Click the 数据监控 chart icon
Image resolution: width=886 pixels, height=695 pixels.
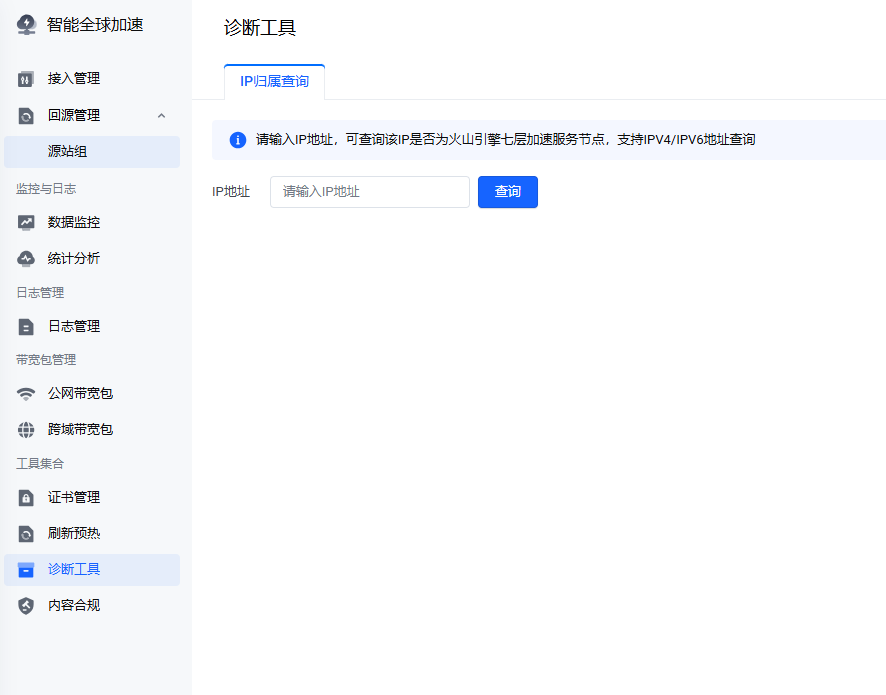point(27,223)
